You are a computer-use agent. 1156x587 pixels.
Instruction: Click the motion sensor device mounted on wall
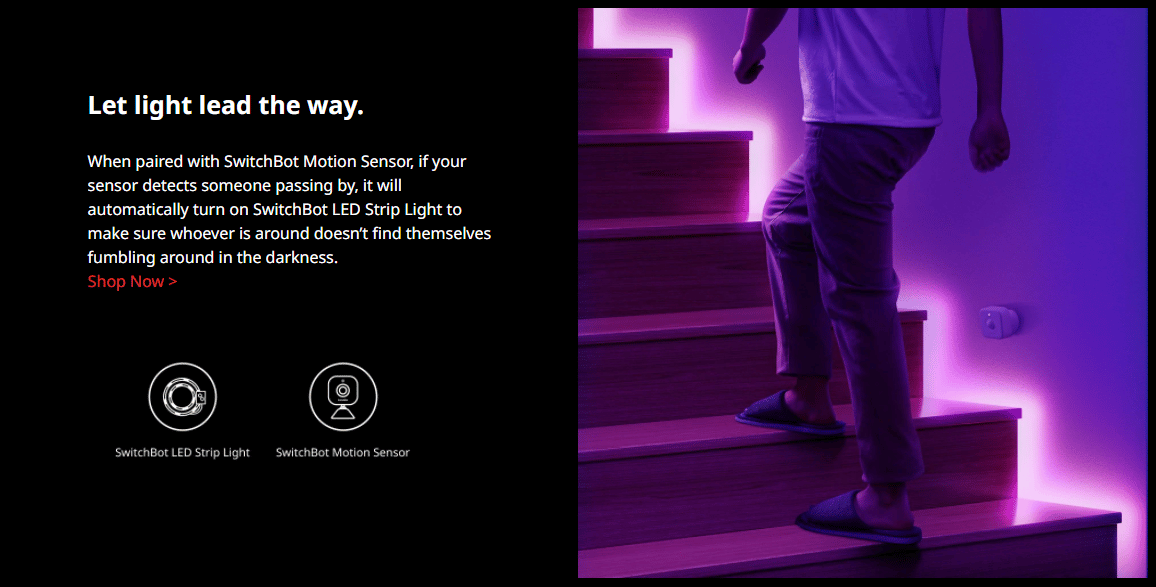point(999,322)
